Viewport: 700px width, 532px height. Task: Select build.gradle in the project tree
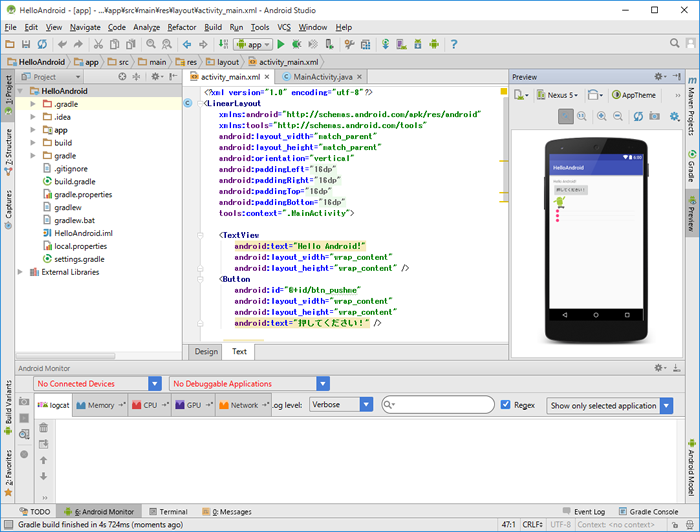click(x=75, y=182)
